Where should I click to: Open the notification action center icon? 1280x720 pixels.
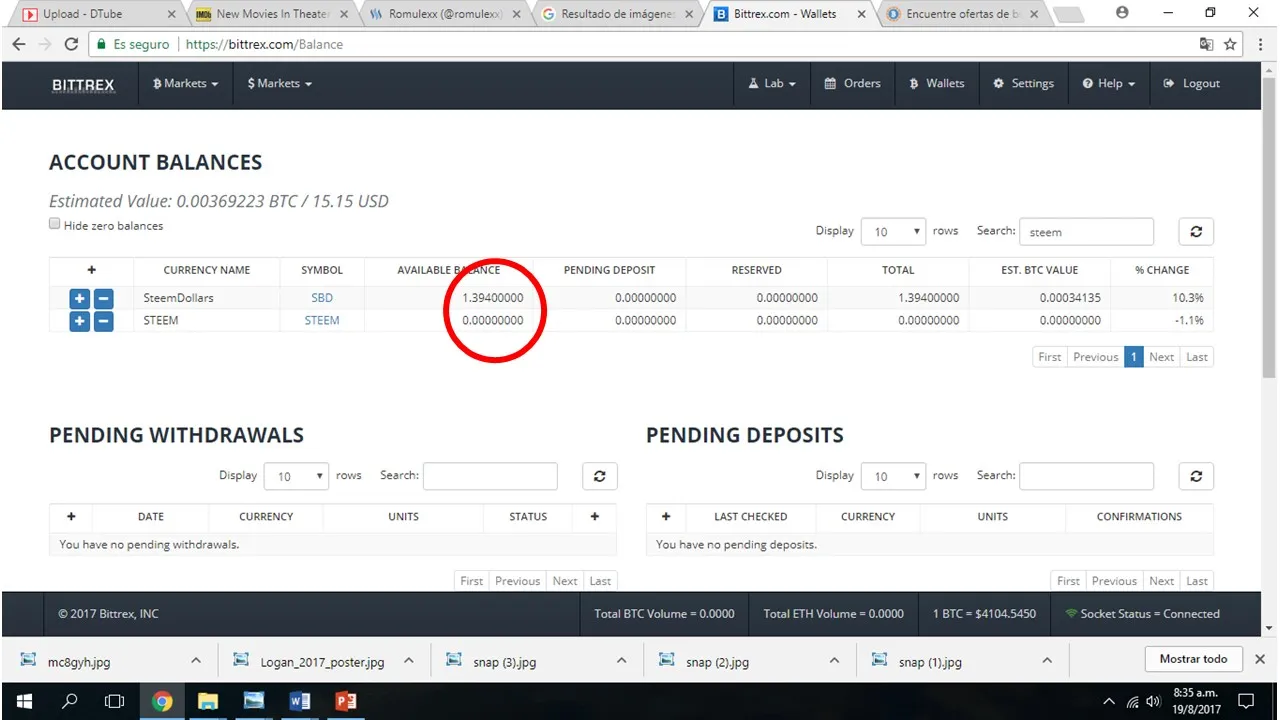1246,701
